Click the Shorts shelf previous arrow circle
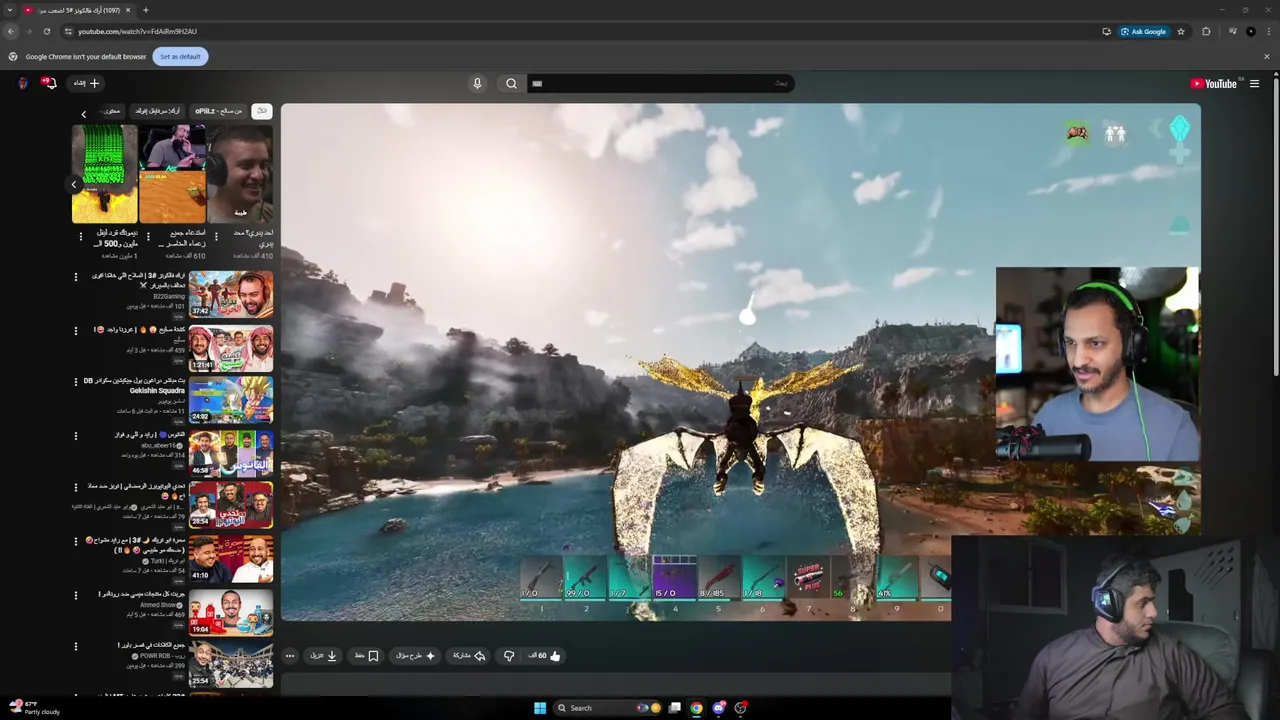 click(x=73, y=184)
